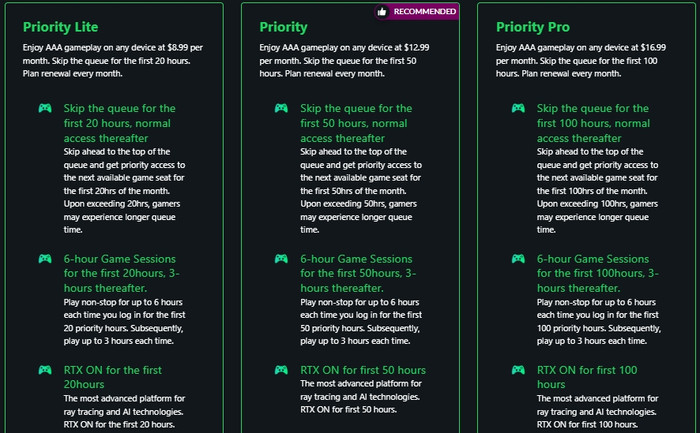This screenshot has width=700, height=433.
Task: Select the Priority Pro plan title
Action: (533, 27)
